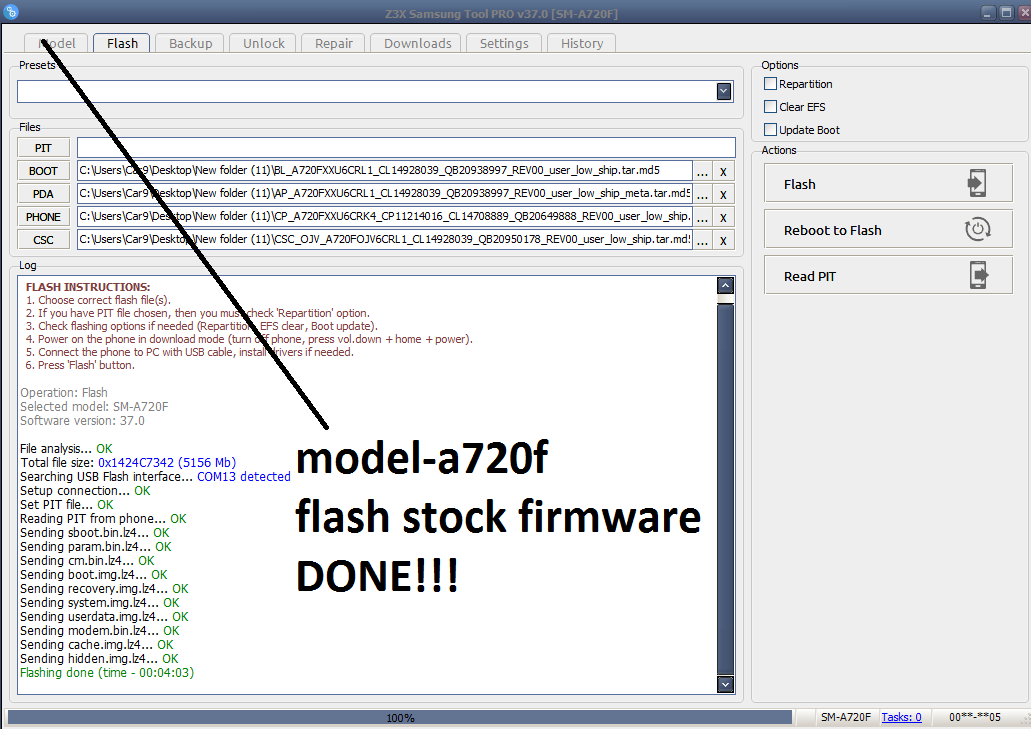1031x729 pixels.
Task: Click the log vertical scrollbar thumb
Action: (725, 490)
